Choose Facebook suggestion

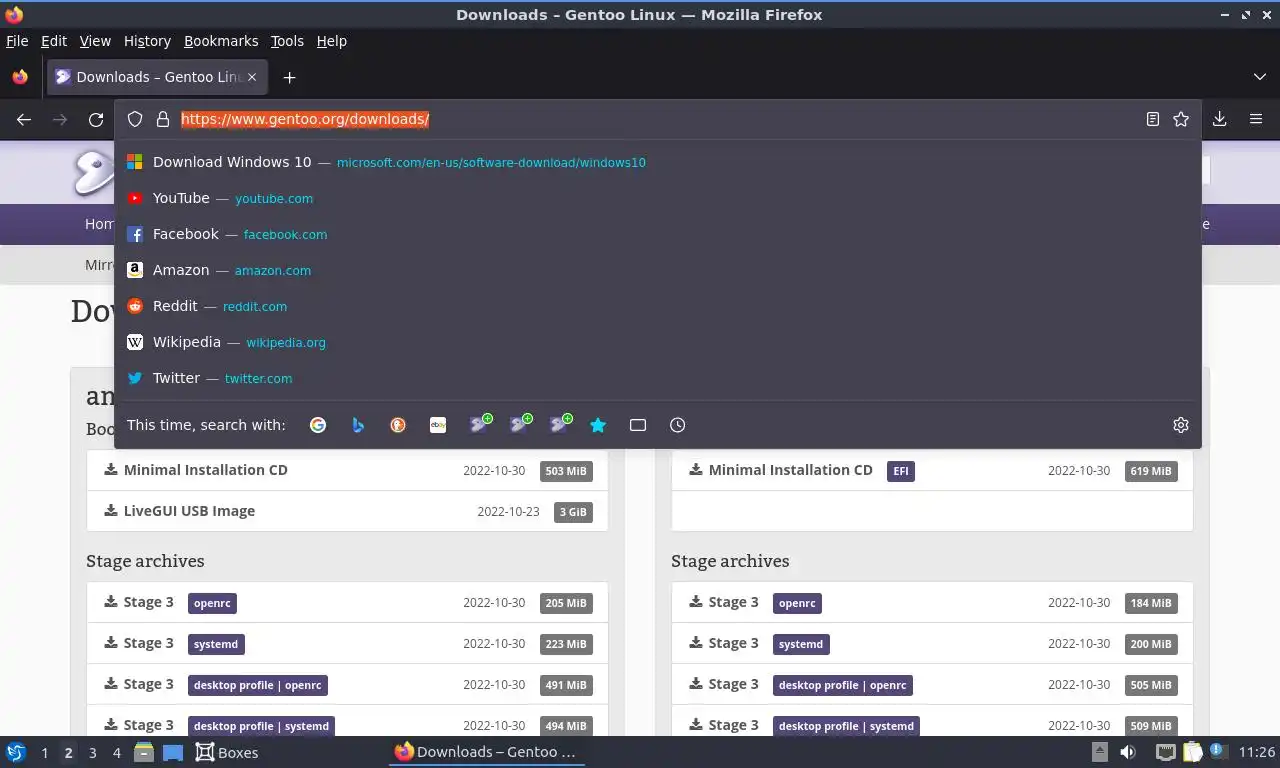(658, 234)
